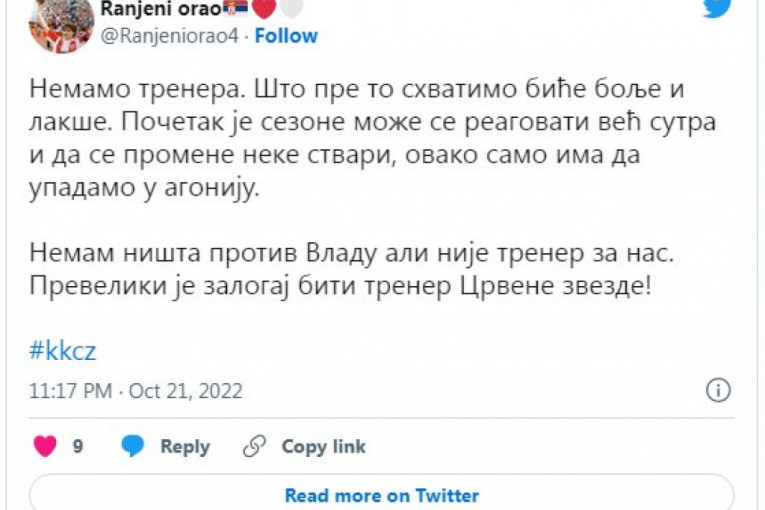
Task: Click the reply speech bubble icon
Action: click(132, 446)
